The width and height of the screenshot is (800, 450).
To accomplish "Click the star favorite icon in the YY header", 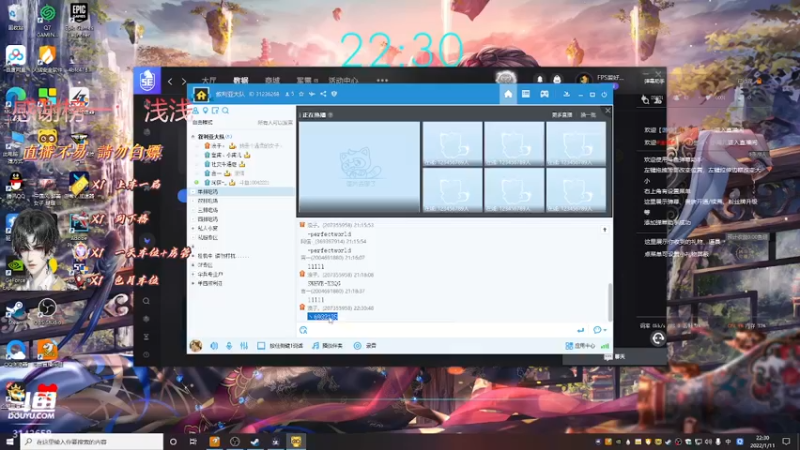I will coord(301,94).
